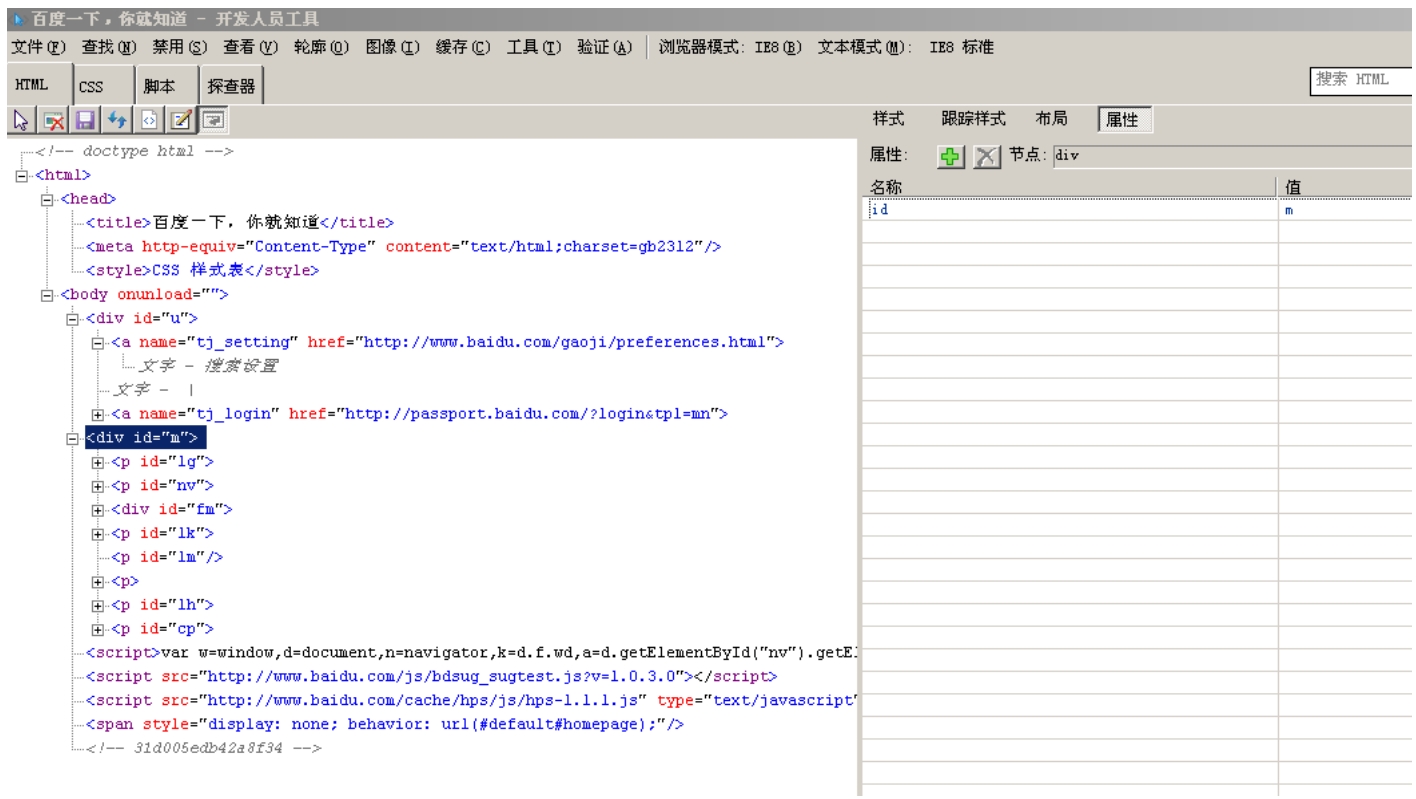Select the highlighted div id="m" row
The image size is (1416, 799).
tap(146, 438)
